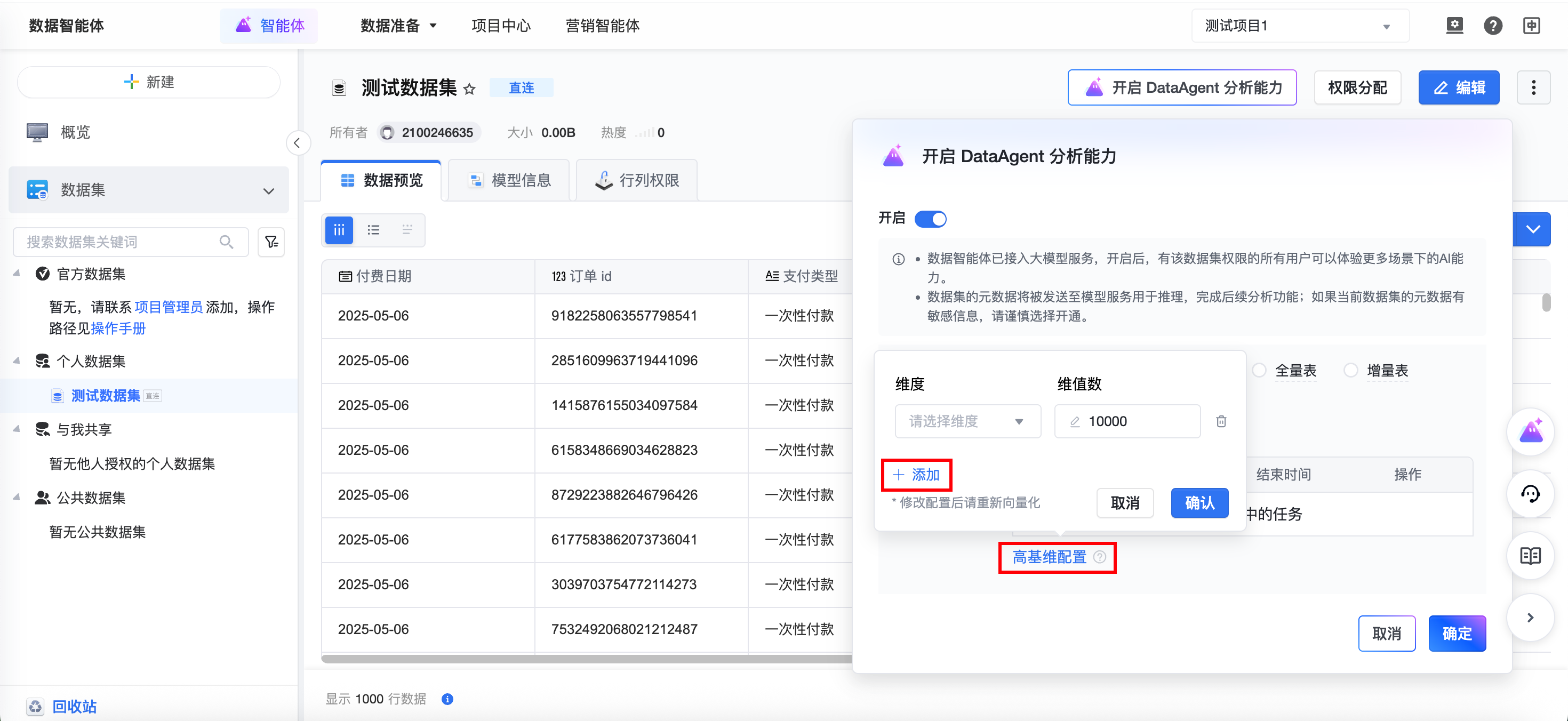Select the 增量表 radio button

(1351, 371)
